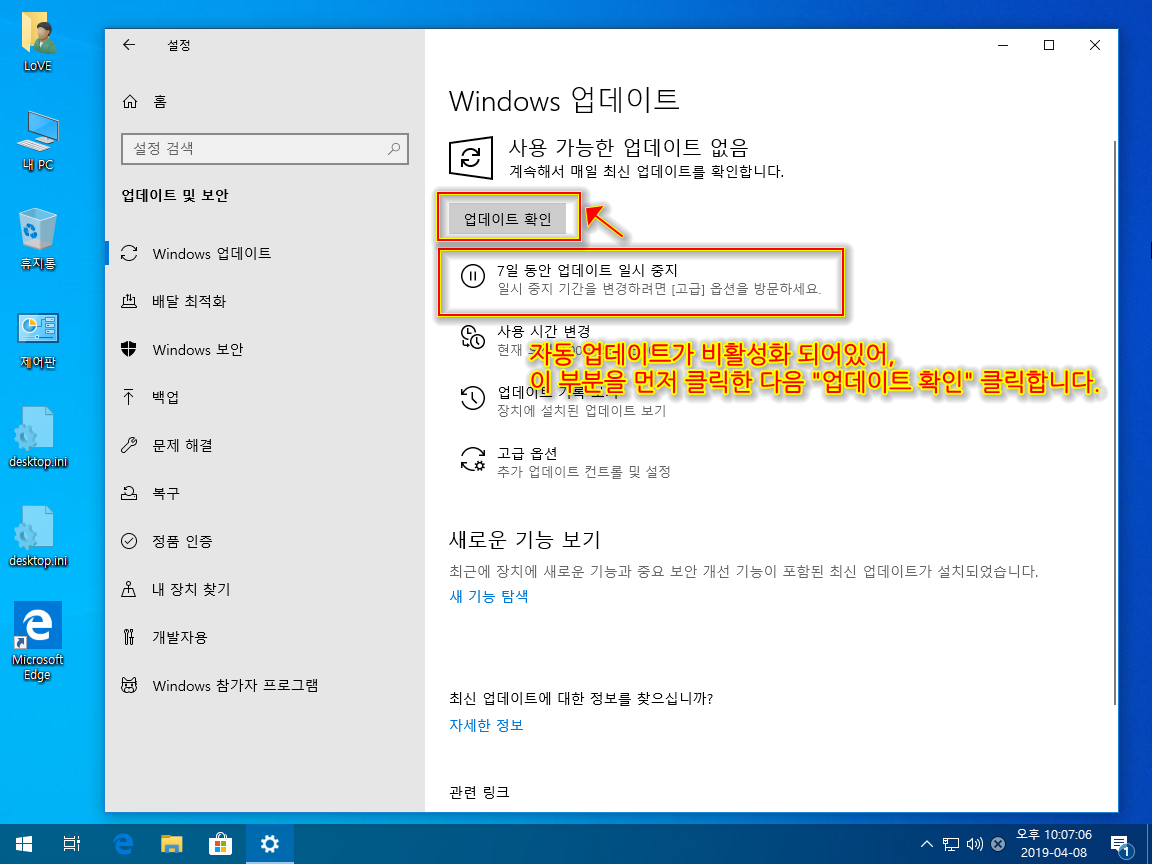
Task: Click the magnifier icon in search box
Action: 394,148
